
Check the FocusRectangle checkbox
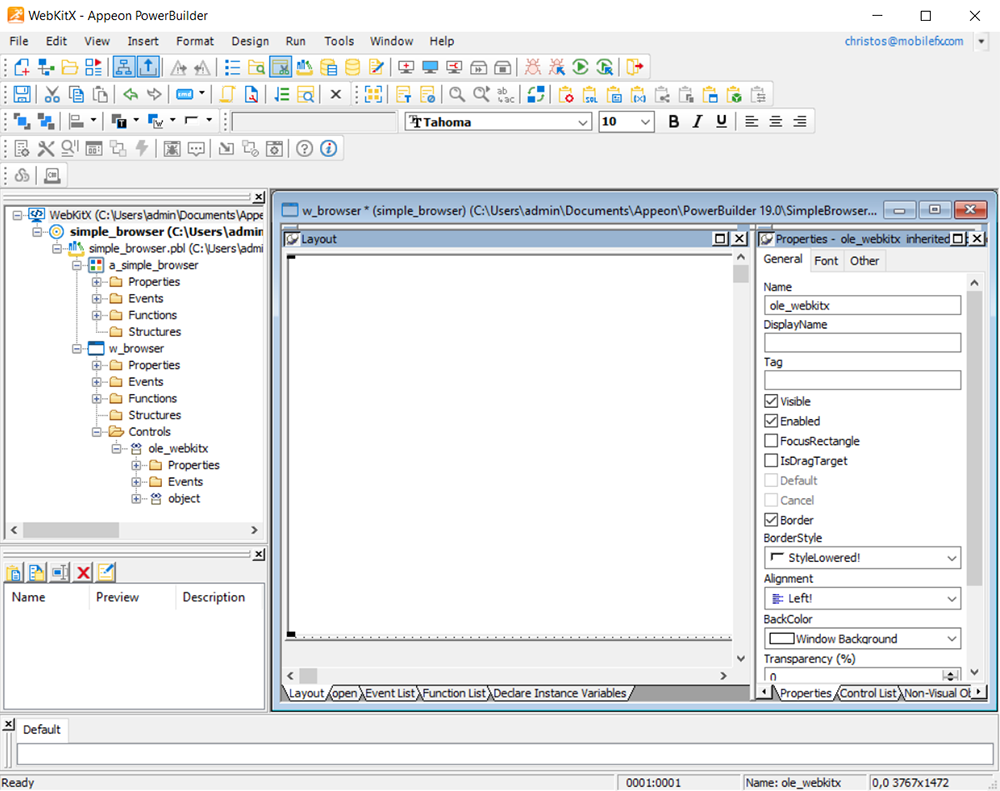tap(771, 441)
